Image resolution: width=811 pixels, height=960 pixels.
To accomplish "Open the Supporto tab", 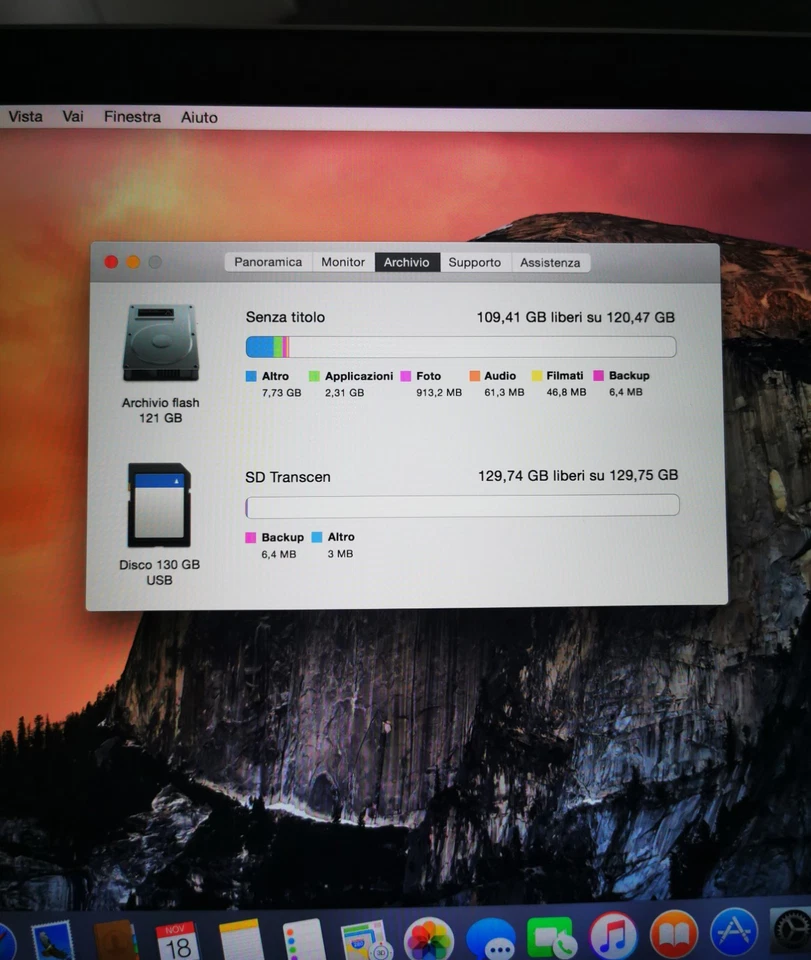I will click(x=474, y=261).
